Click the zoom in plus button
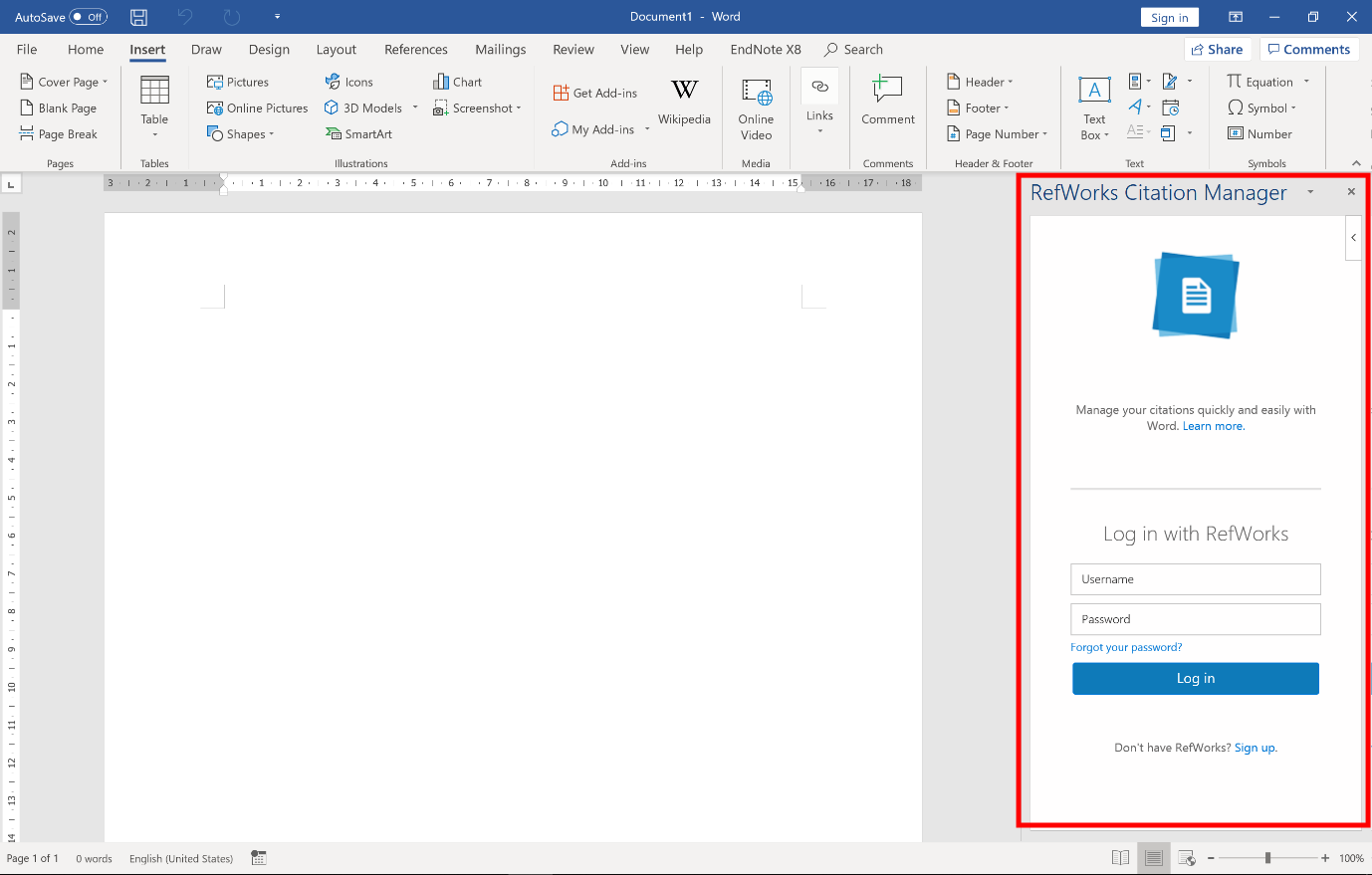This screenshot has width=1372, height=875. [x=1325, y=858]
